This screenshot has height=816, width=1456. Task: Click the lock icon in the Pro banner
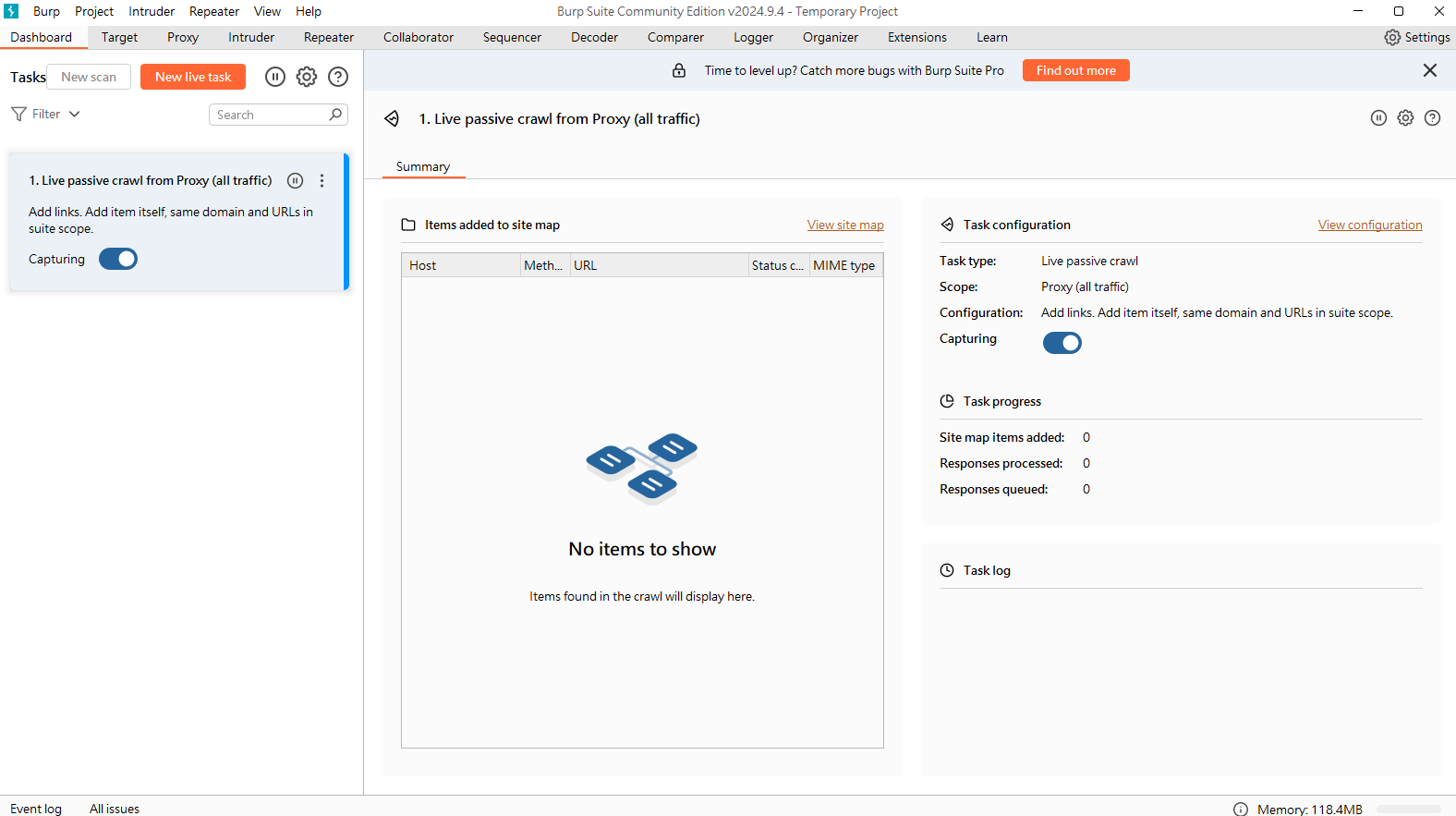pos(679,70)
